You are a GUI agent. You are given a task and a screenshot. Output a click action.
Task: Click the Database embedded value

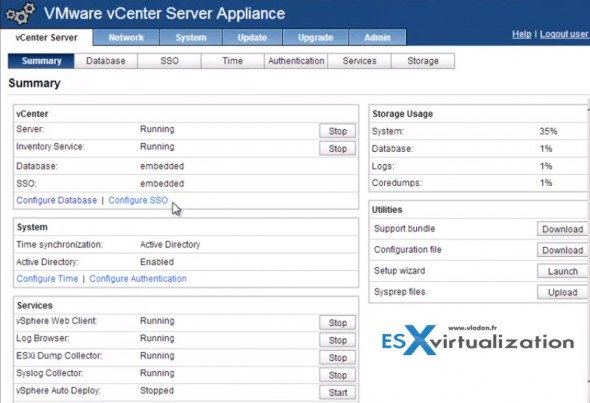click(162, 166)
